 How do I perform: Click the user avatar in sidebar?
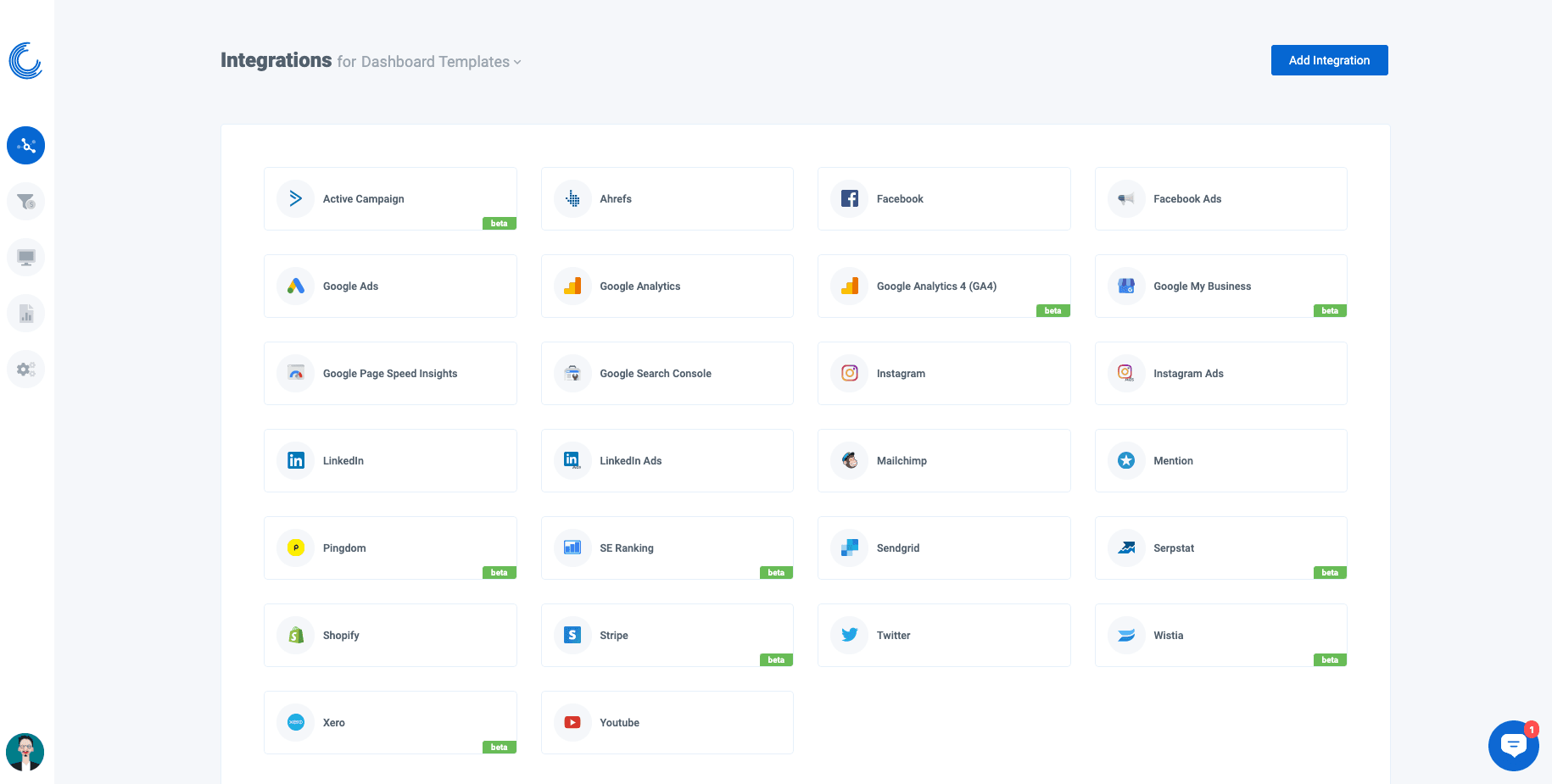(x=25, y=752)
